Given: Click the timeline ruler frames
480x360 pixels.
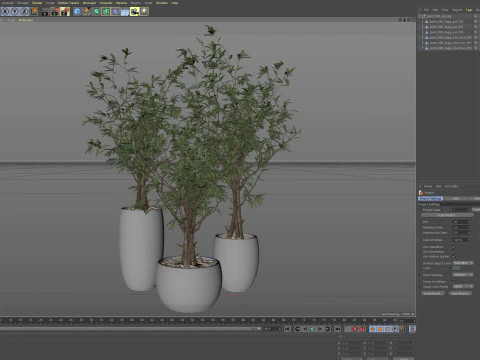Looking at the screenshot, I should [200, 320].
